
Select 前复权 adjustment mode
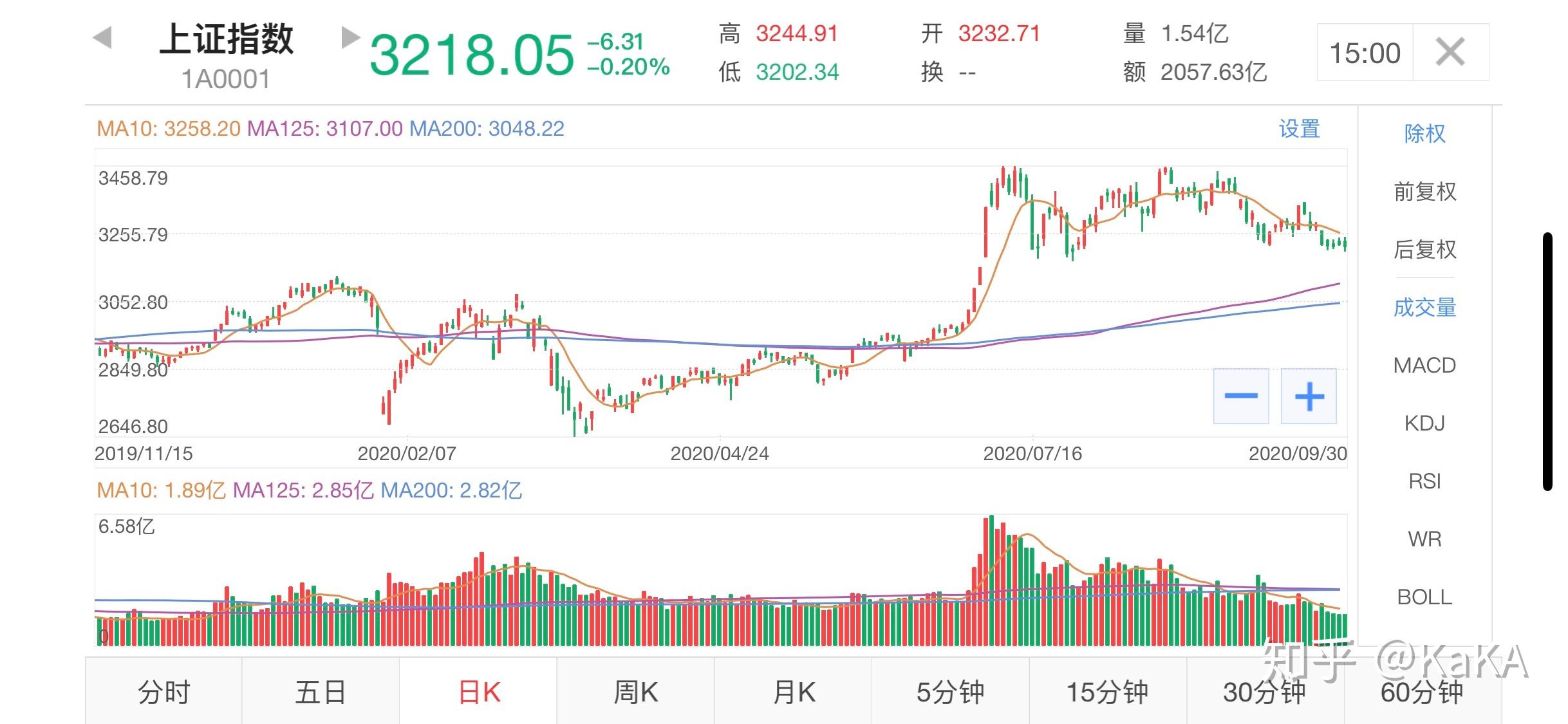pyautogui.click(x=1424, y=191)
